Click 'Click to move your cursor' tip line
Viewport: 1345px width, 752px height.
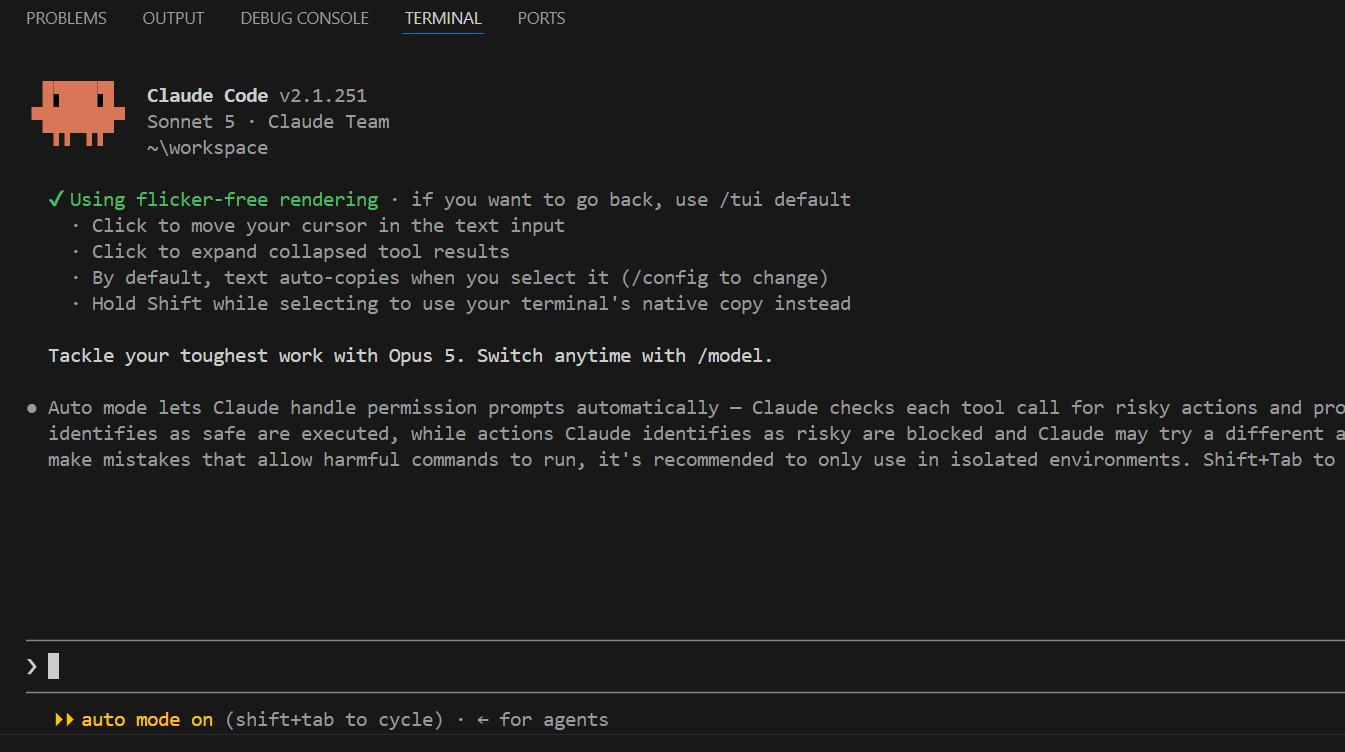point(328,226)
